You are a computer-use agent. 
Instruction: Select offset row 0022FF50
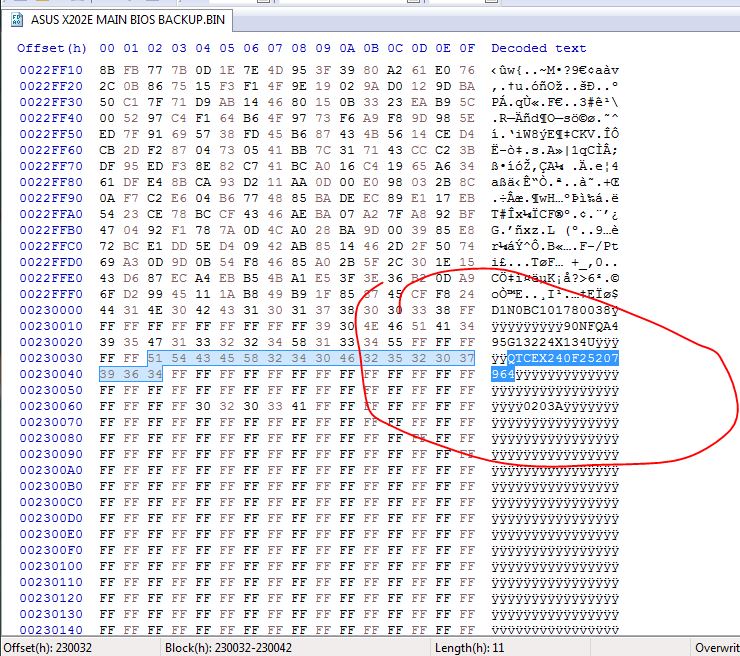pos(51,135)
